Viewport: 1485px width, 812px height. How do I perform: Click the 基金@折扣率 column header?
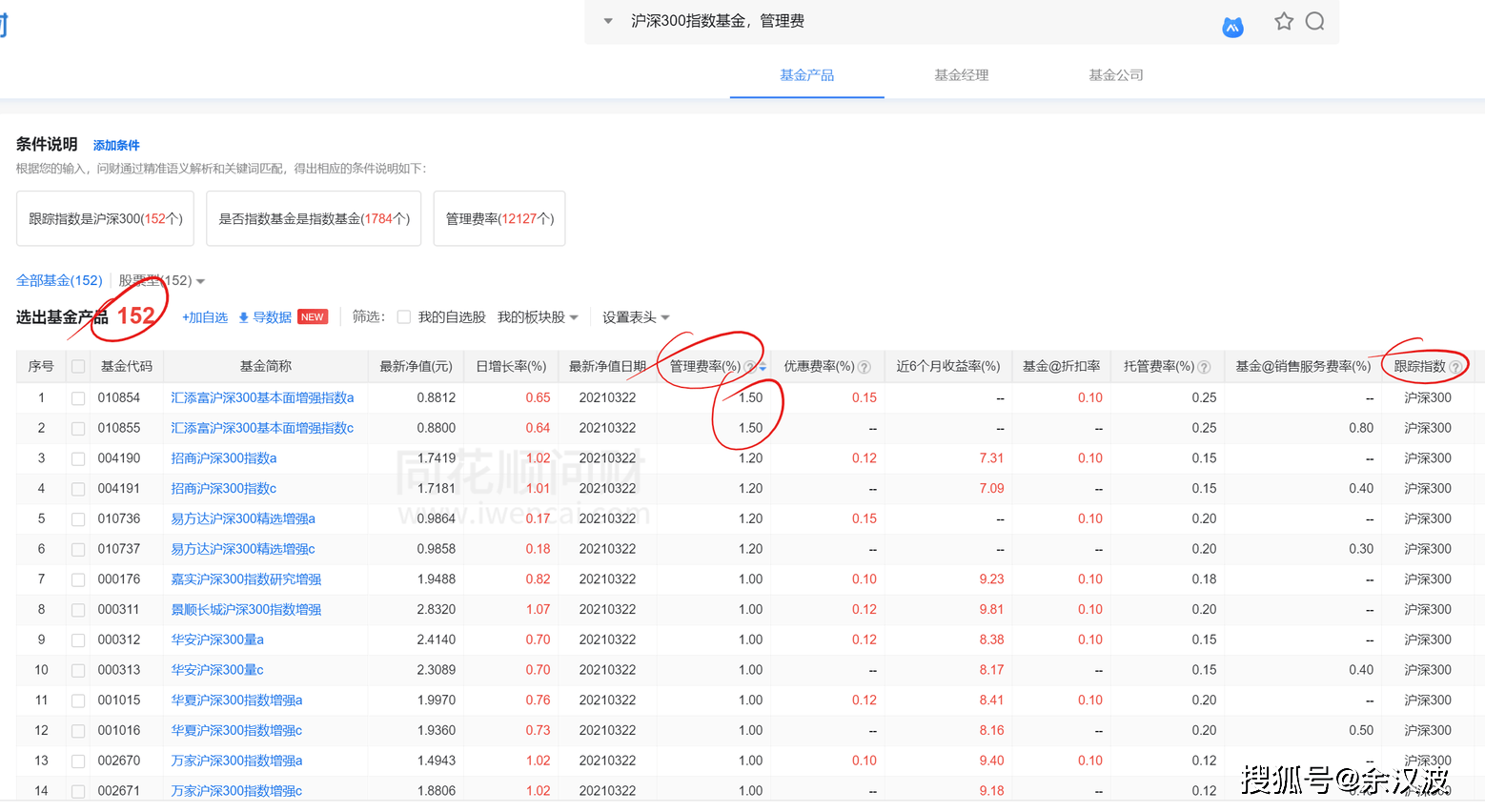(1061, 366)
